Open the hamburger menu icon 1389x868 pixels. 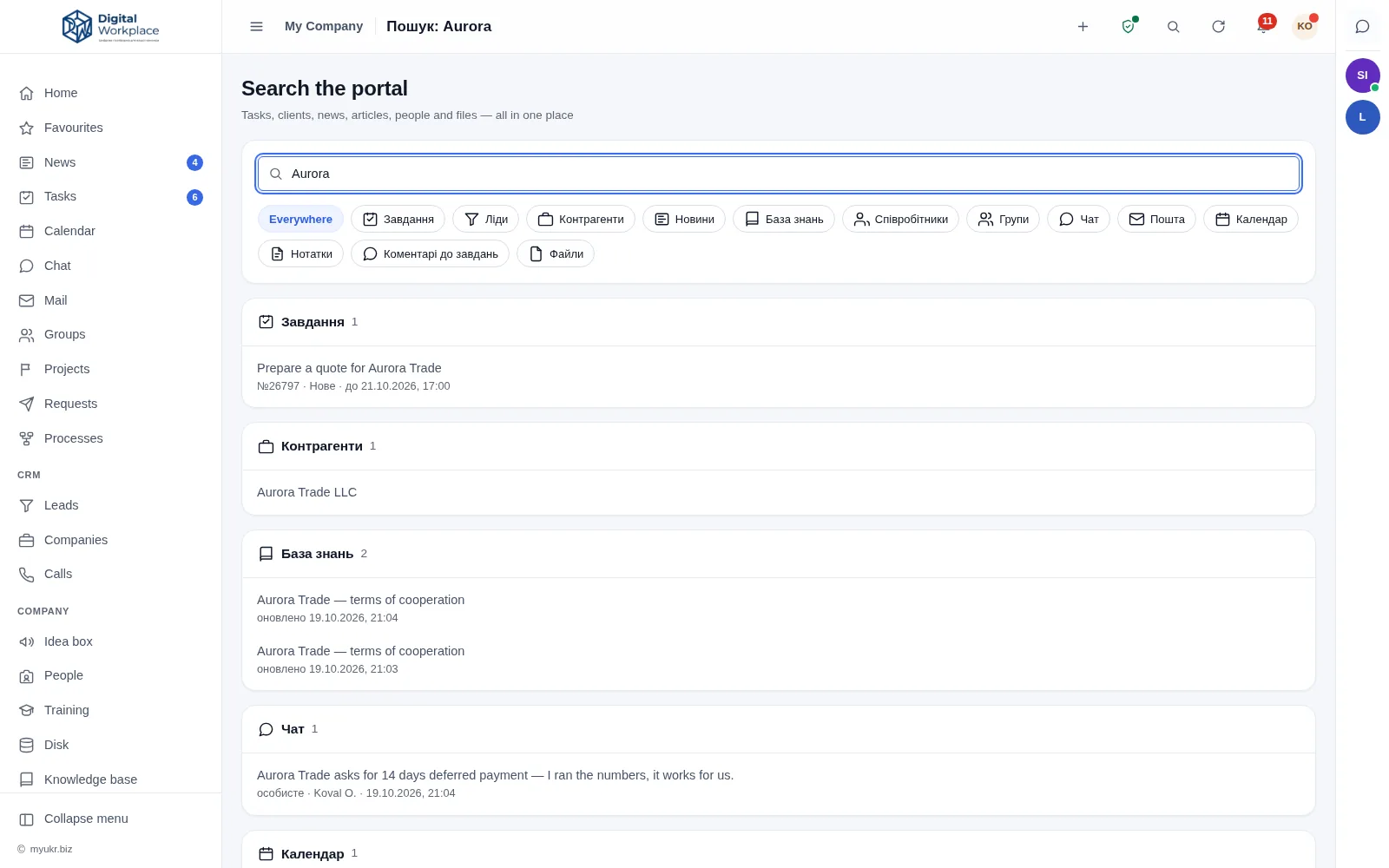pos(256,27)
